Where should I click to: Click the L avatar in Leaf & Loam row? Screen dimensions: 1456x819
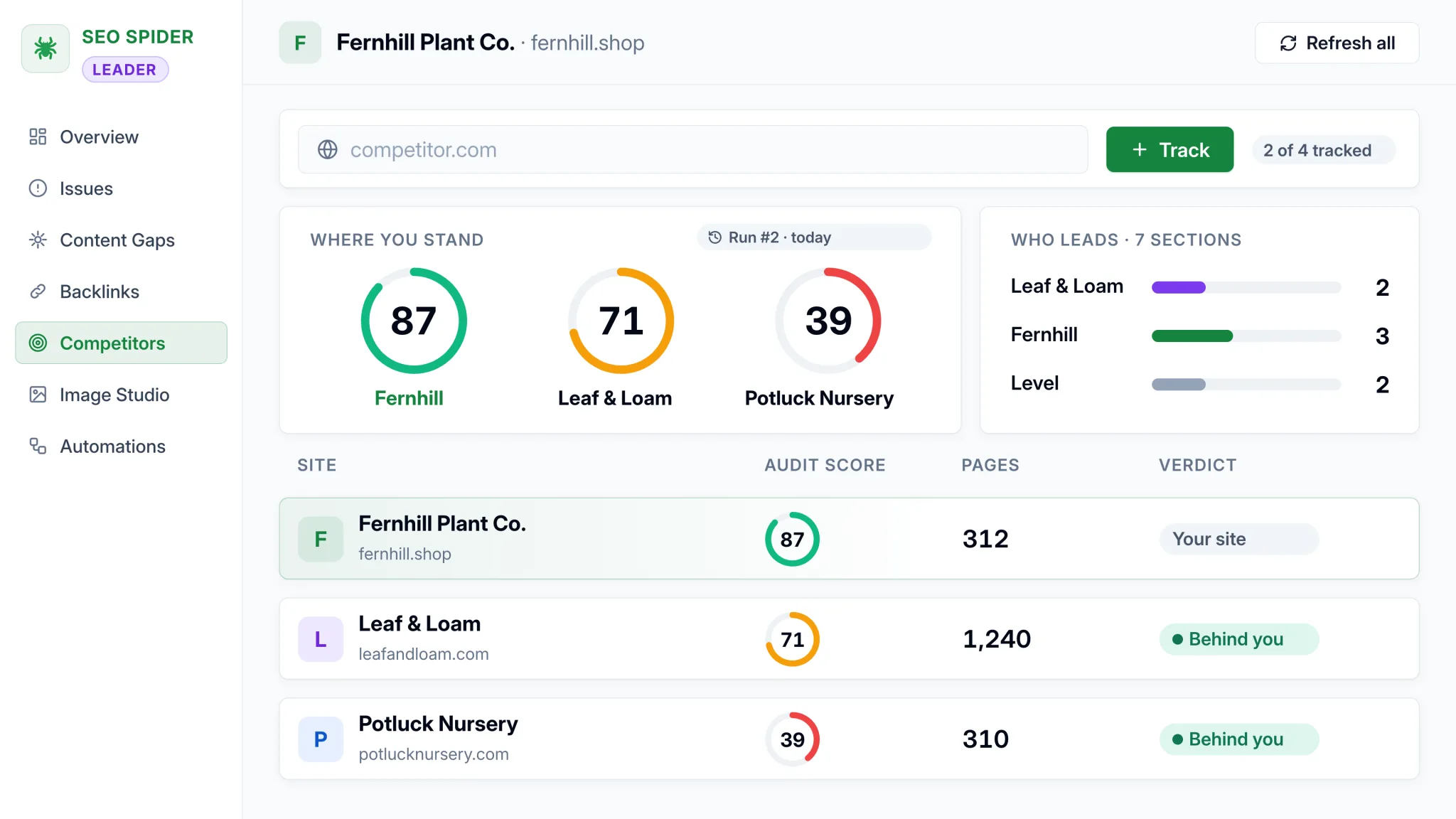coord(321,639)
